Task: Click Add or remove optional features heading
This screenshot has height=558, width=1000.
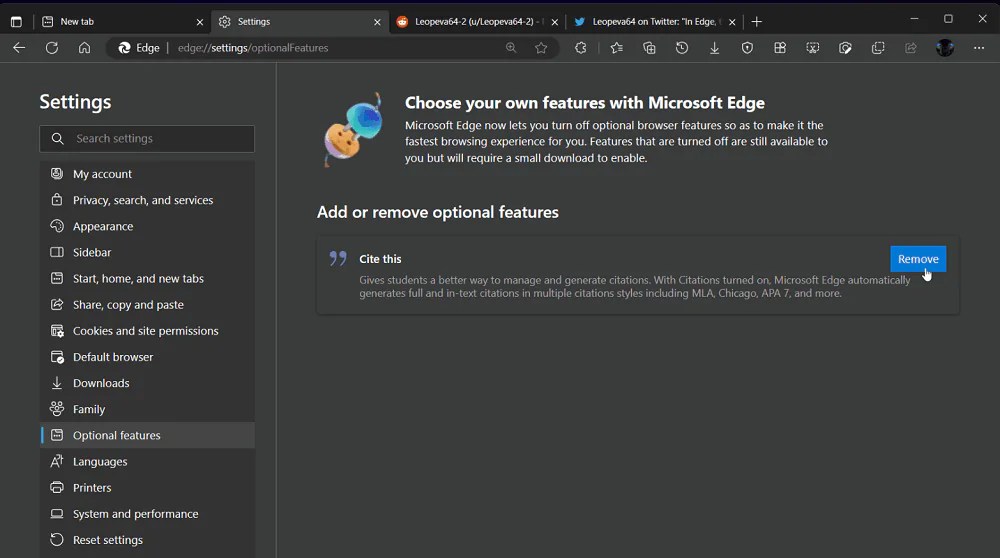Action: pos(438,212)
